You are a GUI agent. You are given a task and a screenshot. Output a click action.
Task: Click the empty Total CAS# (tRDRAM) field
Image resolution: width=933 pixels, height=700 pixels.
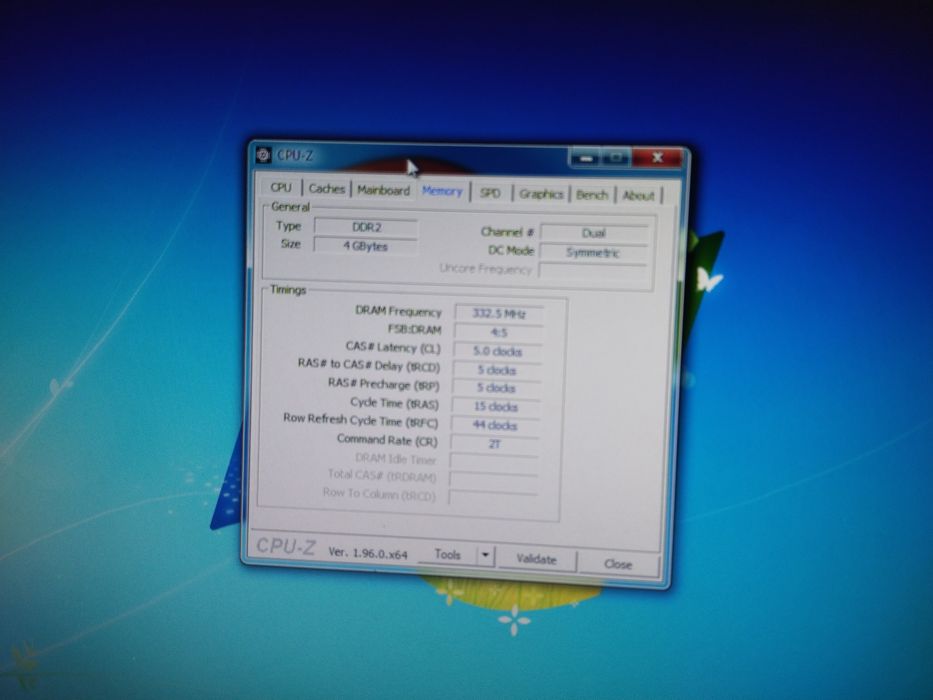[493, 479]
